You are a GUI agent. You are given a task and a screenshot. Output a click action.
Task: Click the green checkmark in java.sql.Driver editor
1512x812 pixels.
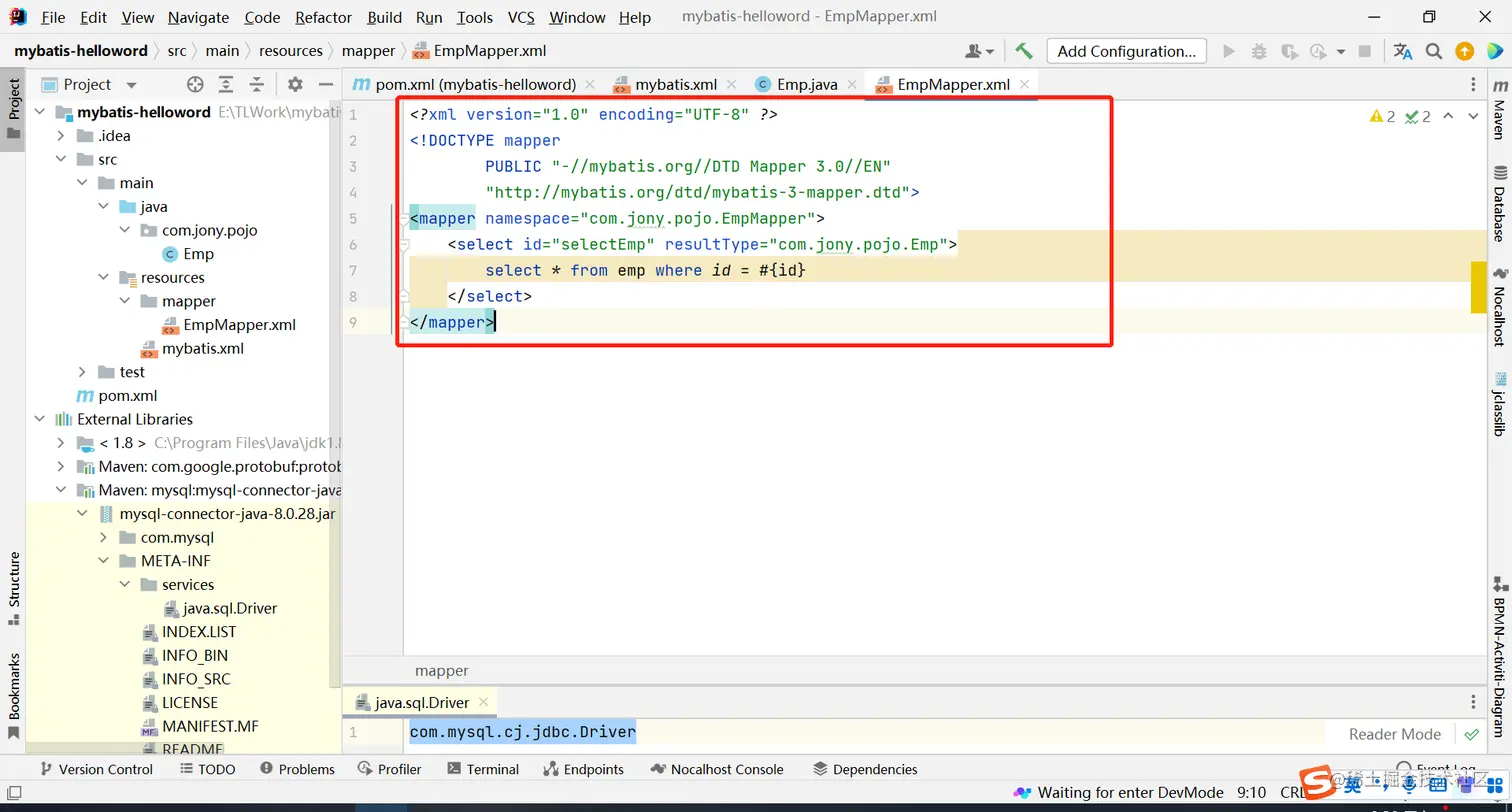tap(1471, 734)
